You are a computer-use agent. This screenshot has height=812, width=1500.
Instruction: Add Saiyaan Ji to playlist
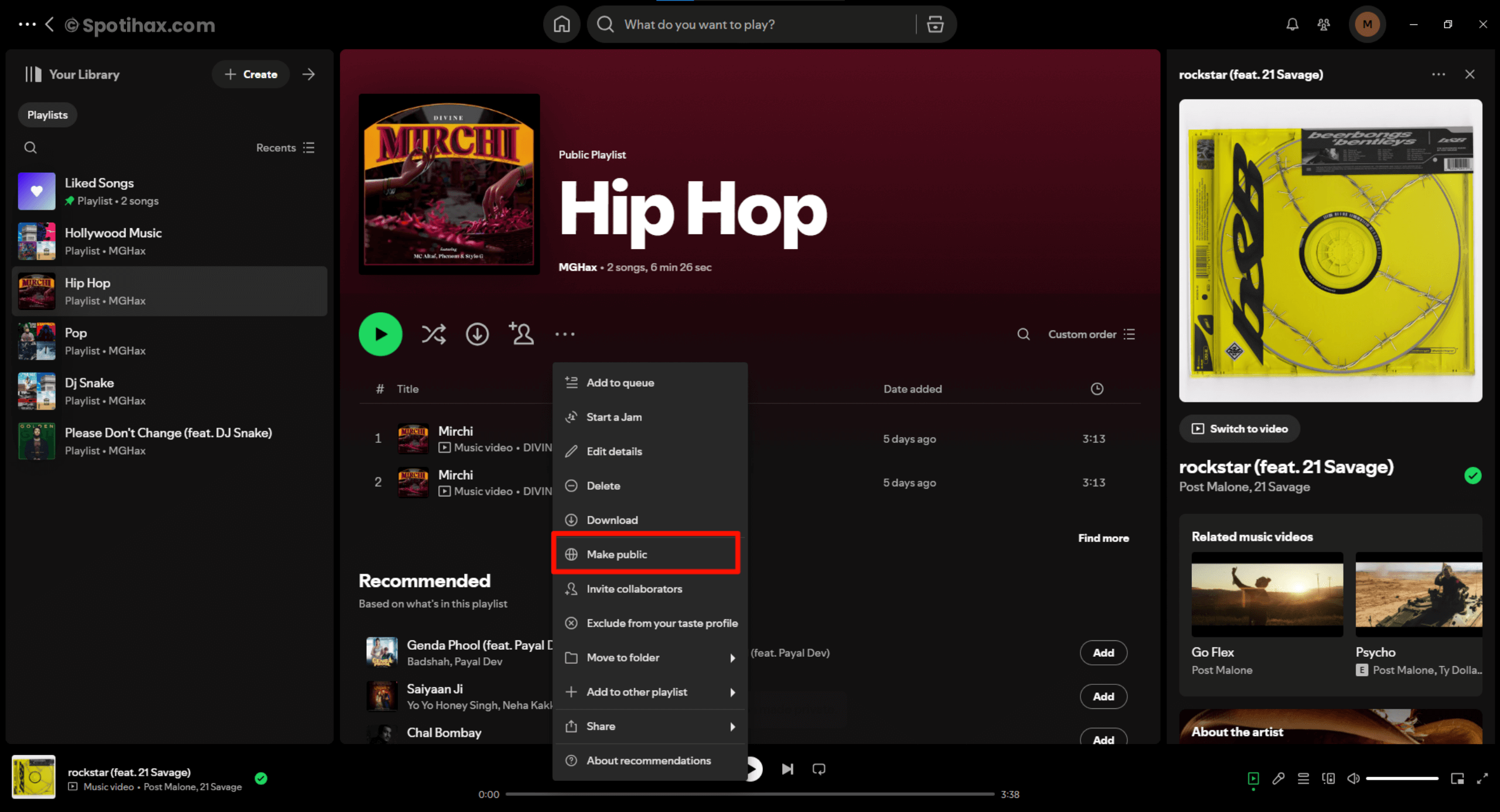[x=1103, y=697]
